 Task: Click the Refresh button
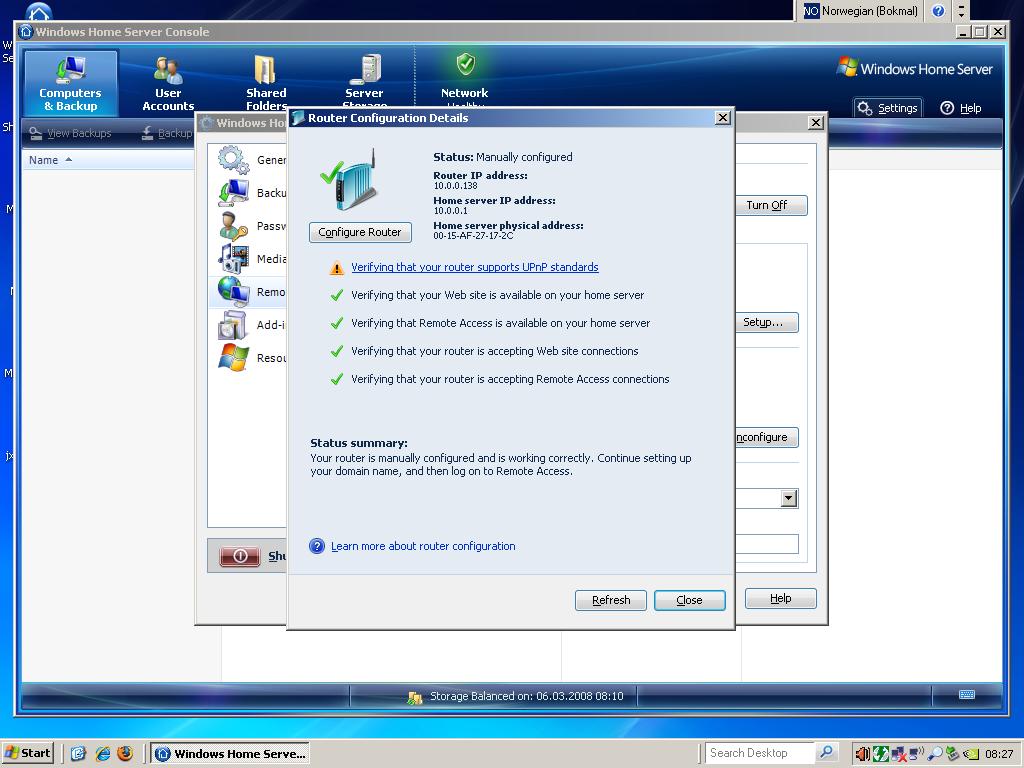click(x=611, y=600)
